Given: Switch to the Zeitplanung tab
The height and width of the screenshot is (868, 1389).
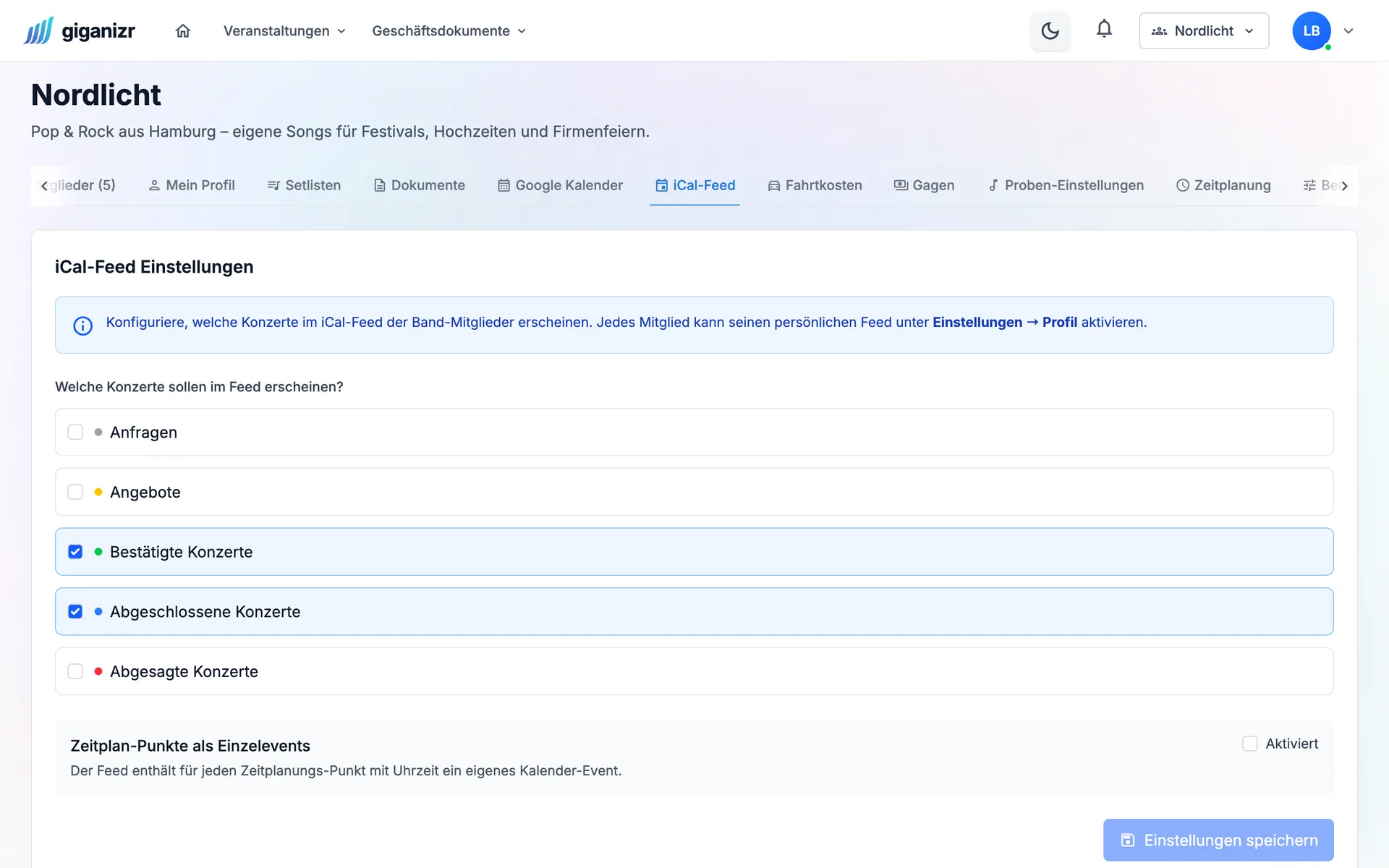Looking at the screenshot, I should click(1223, 185).
